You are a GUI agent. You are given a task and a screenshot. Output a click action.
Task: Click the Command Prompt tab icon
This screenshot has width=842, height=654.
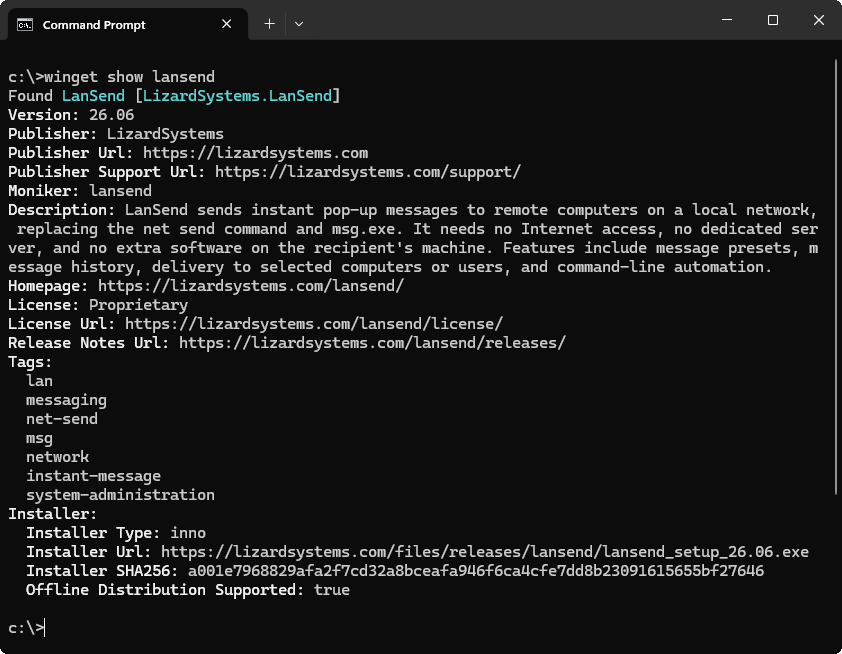(25, 25)
